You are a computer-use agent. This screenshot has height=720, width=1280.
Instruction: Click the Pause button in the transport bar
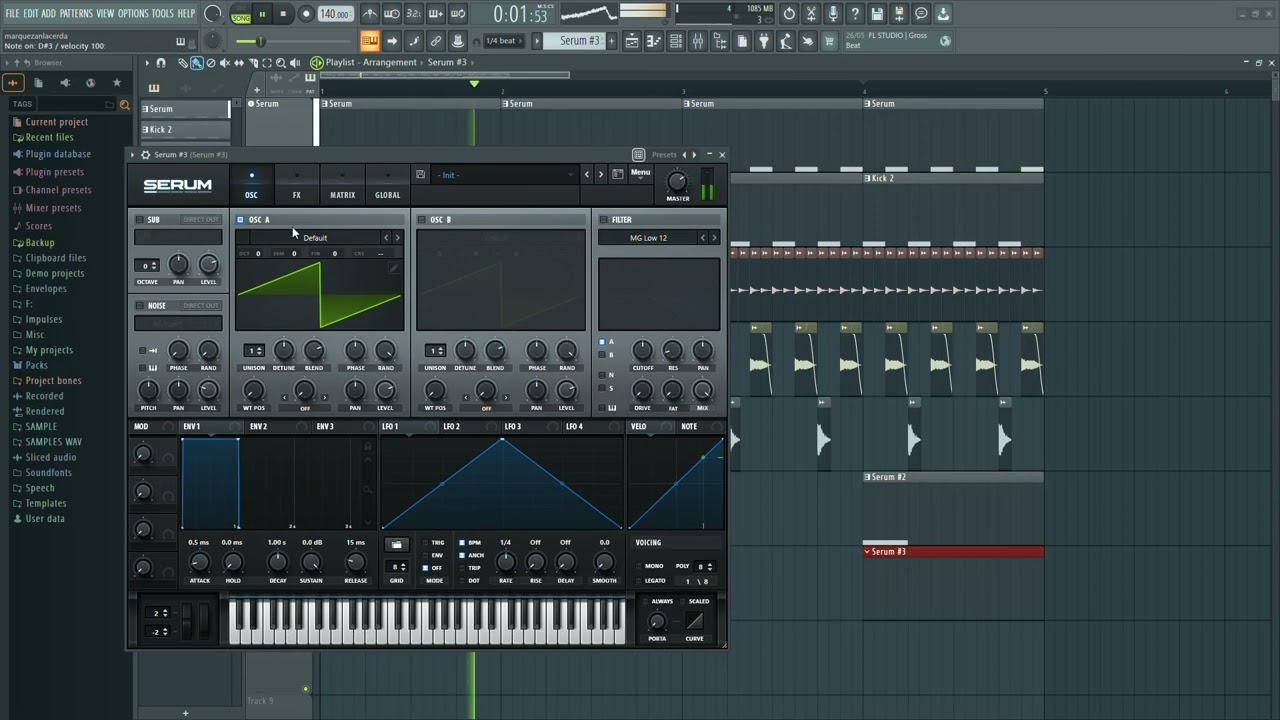pos(262,14)
